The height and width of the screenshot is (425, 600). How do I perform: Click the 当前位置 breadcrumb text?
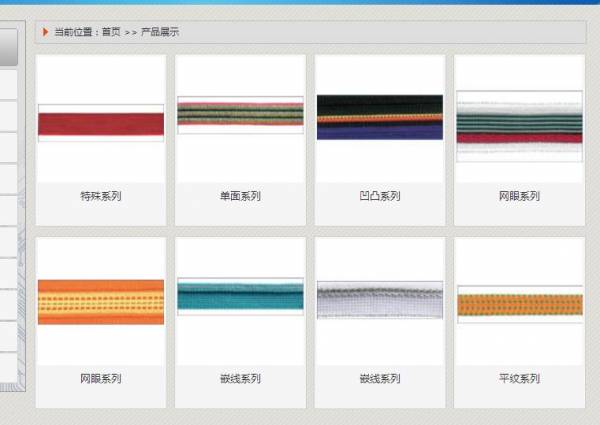coord(75,32)
